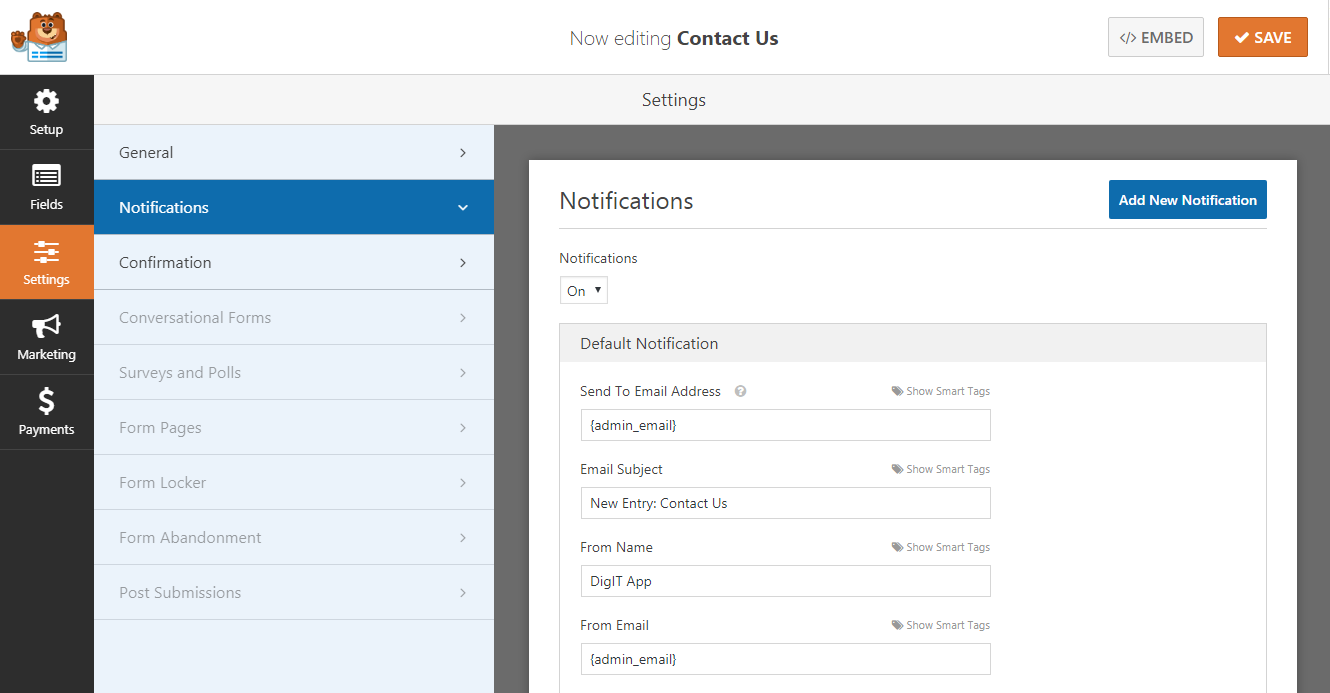1330x693 pixels.
Task: Click the help icon beside Send To Email Address
Action: click(x=741, y=391)
